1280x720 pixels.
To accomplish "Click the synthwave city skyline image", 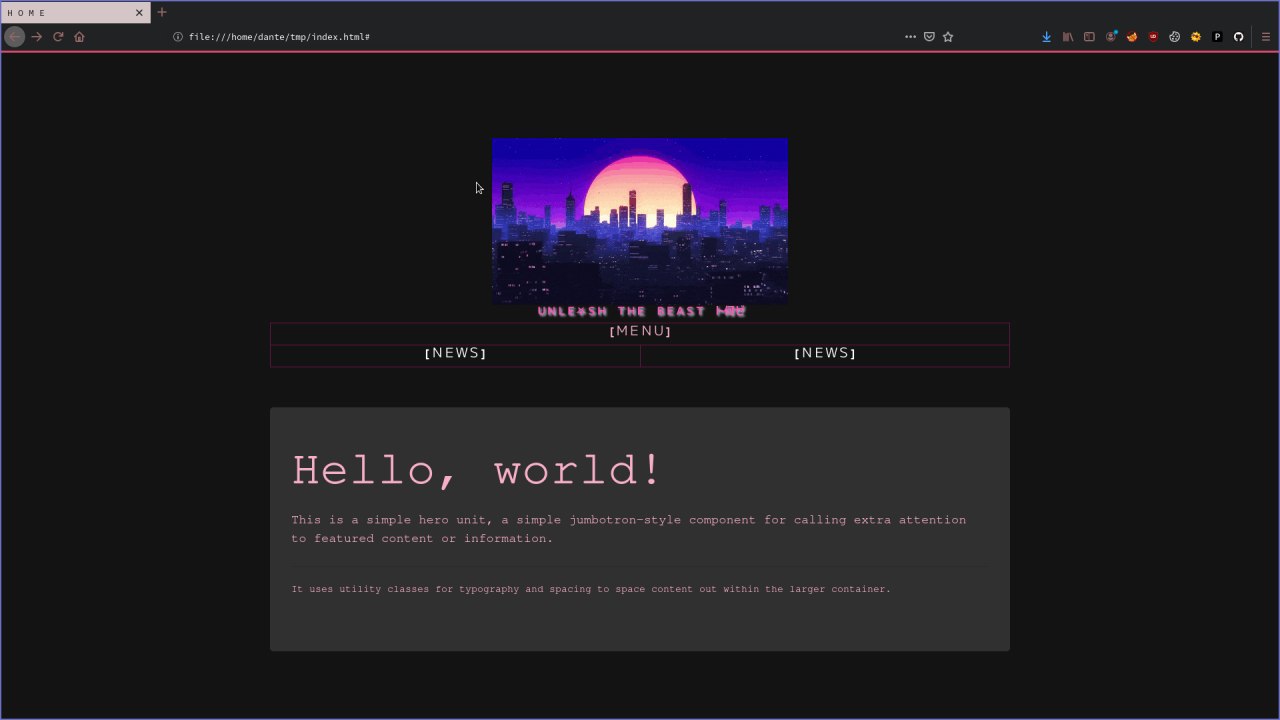I will (x=640, y=221).
